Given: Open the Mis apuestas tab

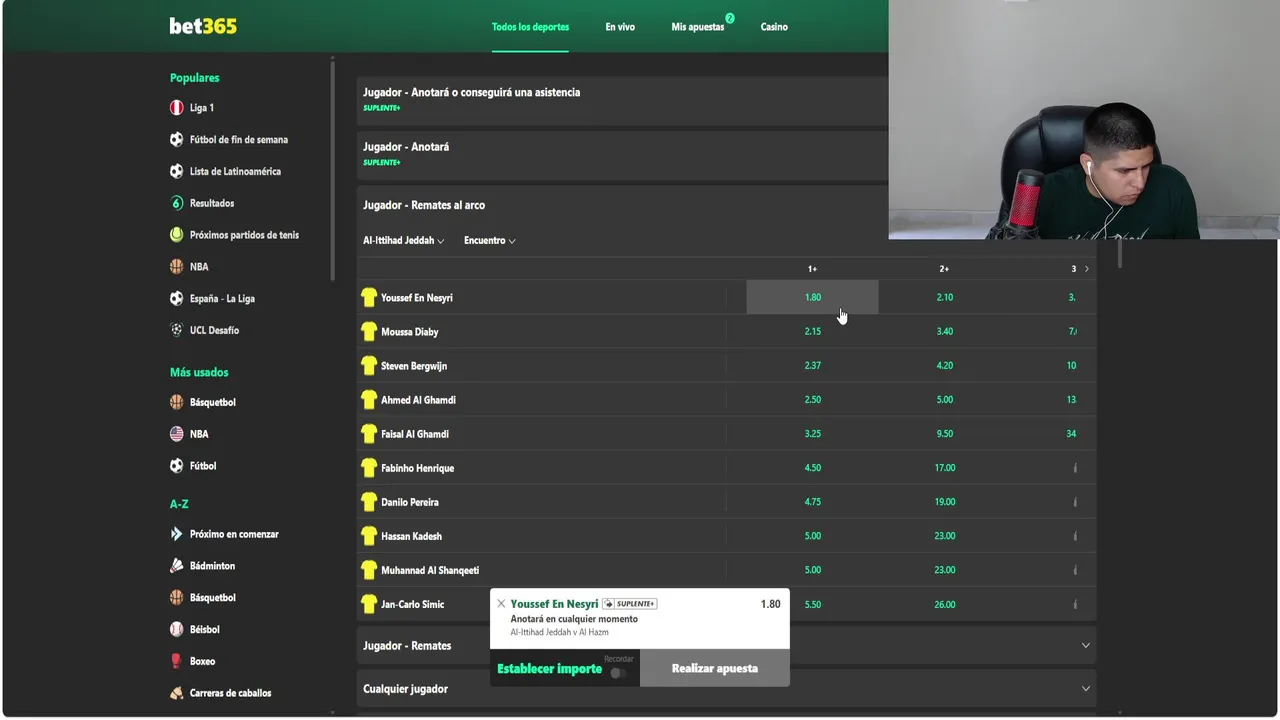Looking at the screenshot, I should point(697,27).
